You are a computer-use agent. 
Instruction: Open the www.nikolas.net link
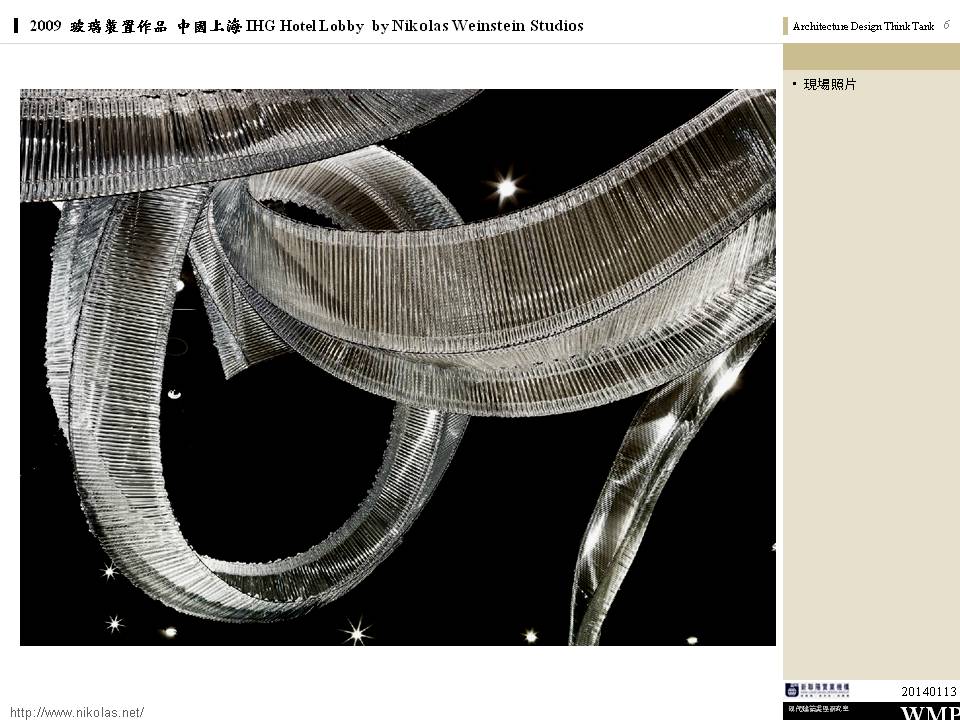[x=77, y=712]
